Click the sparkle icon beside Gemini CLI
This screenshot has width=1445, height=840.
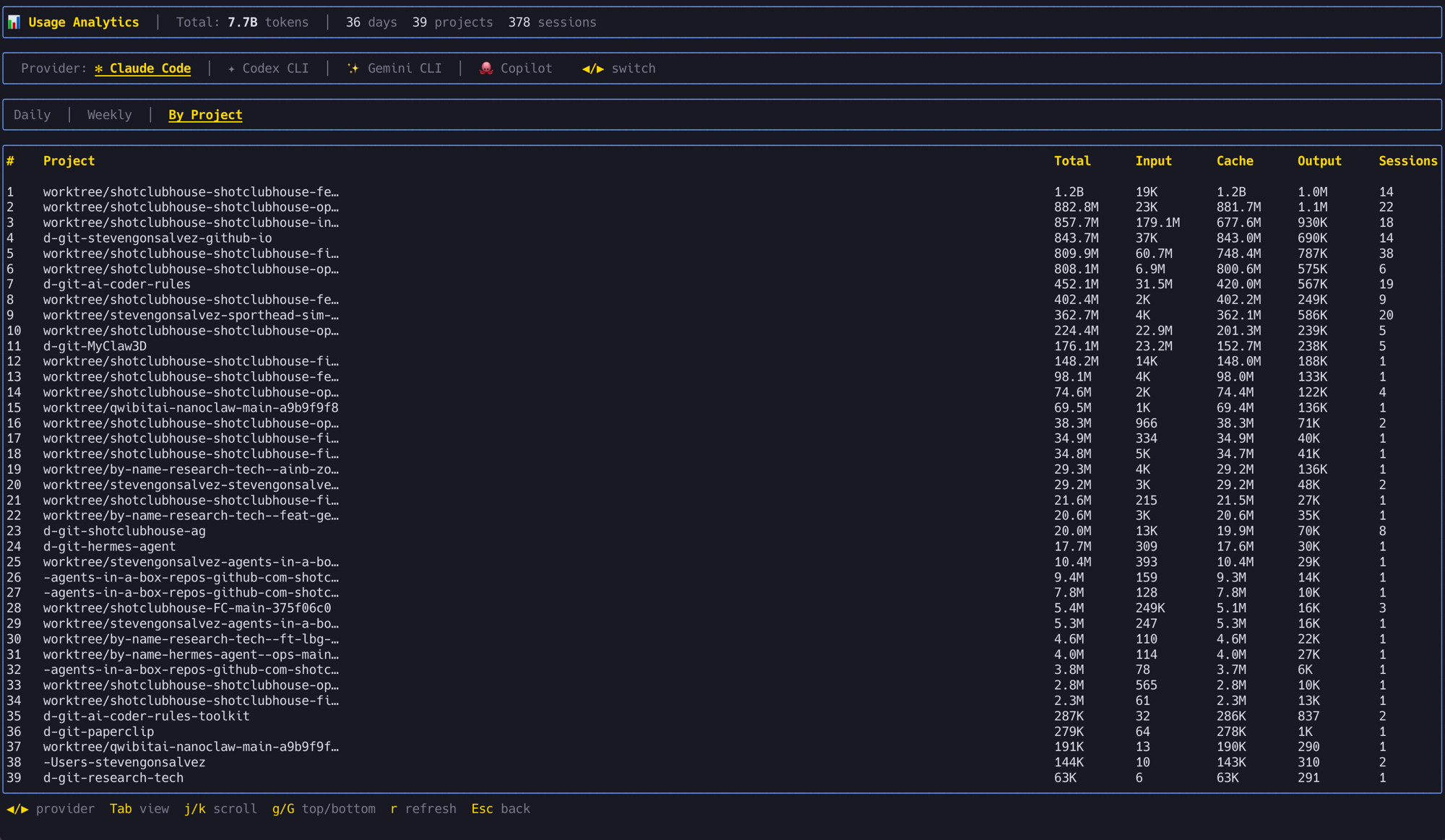[353, 68]
